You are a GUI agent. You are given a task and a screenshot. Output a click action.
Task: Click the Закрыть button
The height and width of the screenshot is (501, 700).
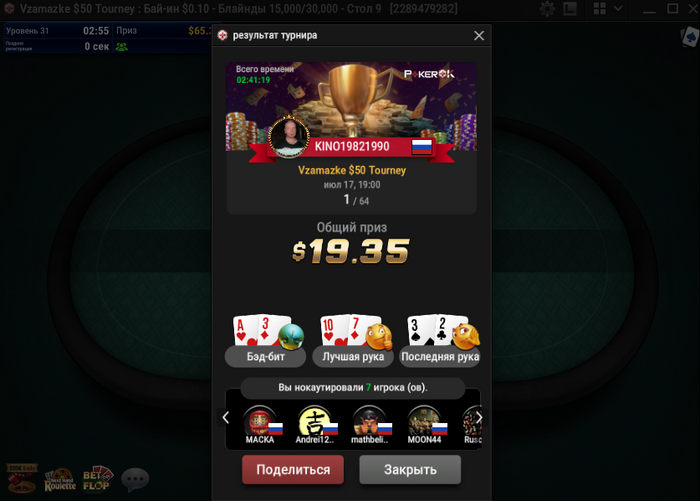[x=410, y=469]
